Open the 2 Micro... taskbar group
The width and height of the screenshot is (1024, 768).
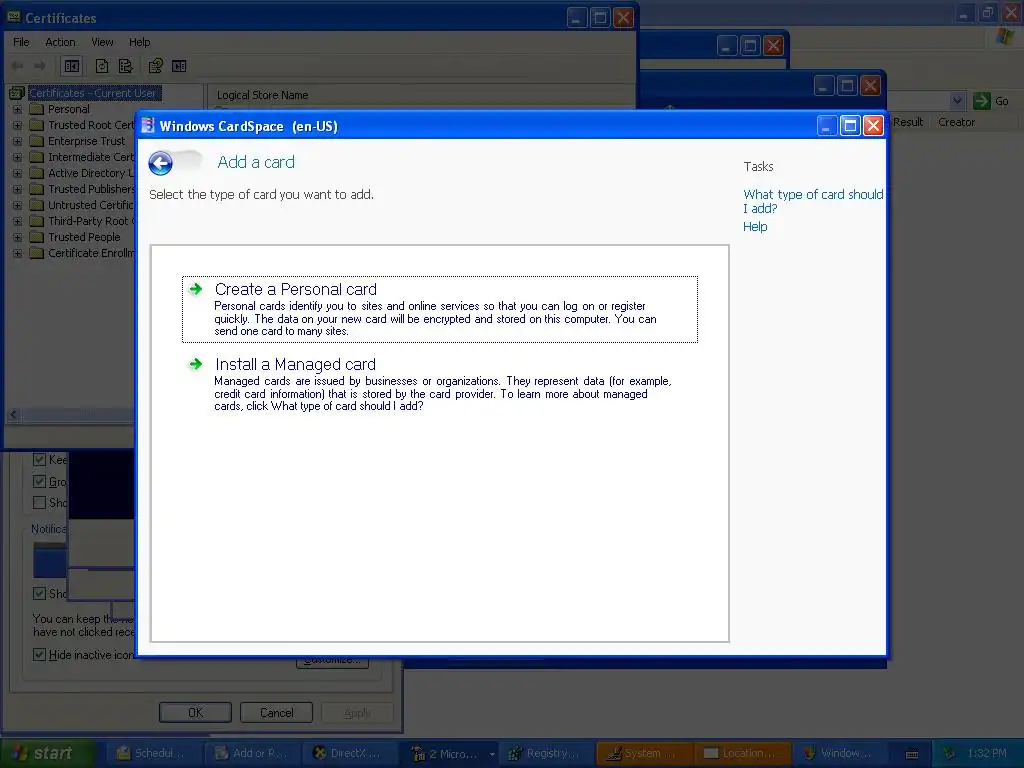click(449, 754)
